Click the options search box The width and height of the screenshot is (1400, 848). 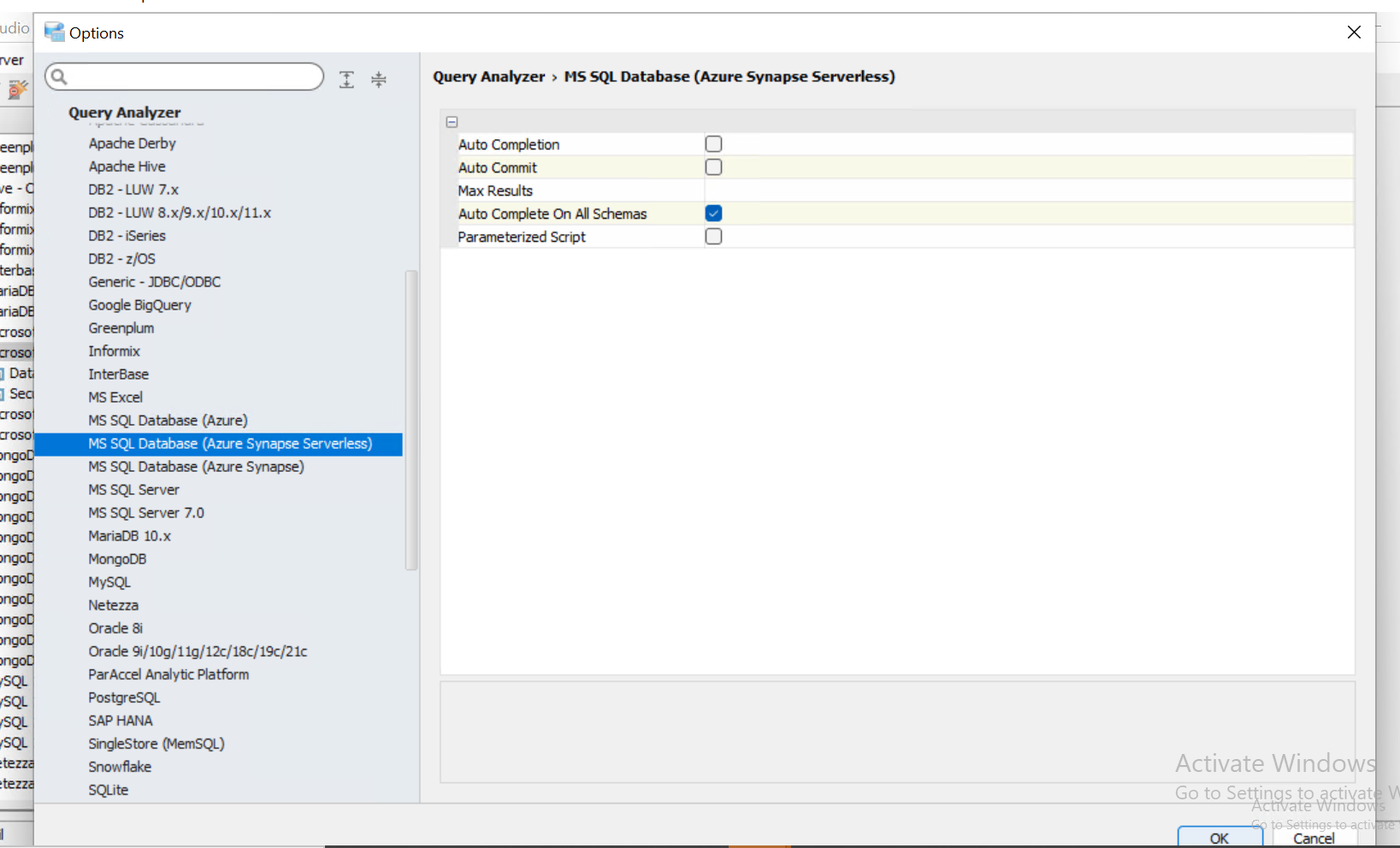click(x=184, y=77)
